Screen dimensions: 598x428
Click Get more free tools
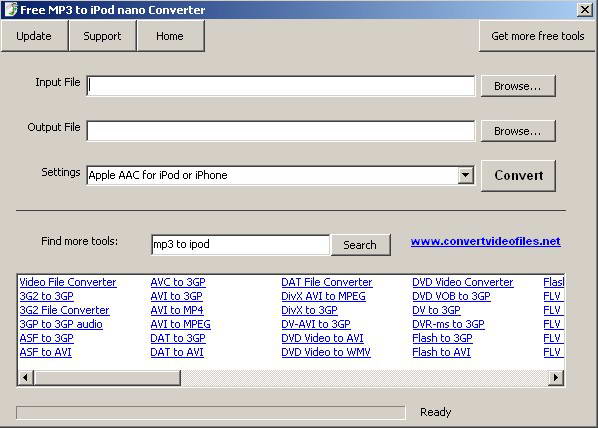537,36
